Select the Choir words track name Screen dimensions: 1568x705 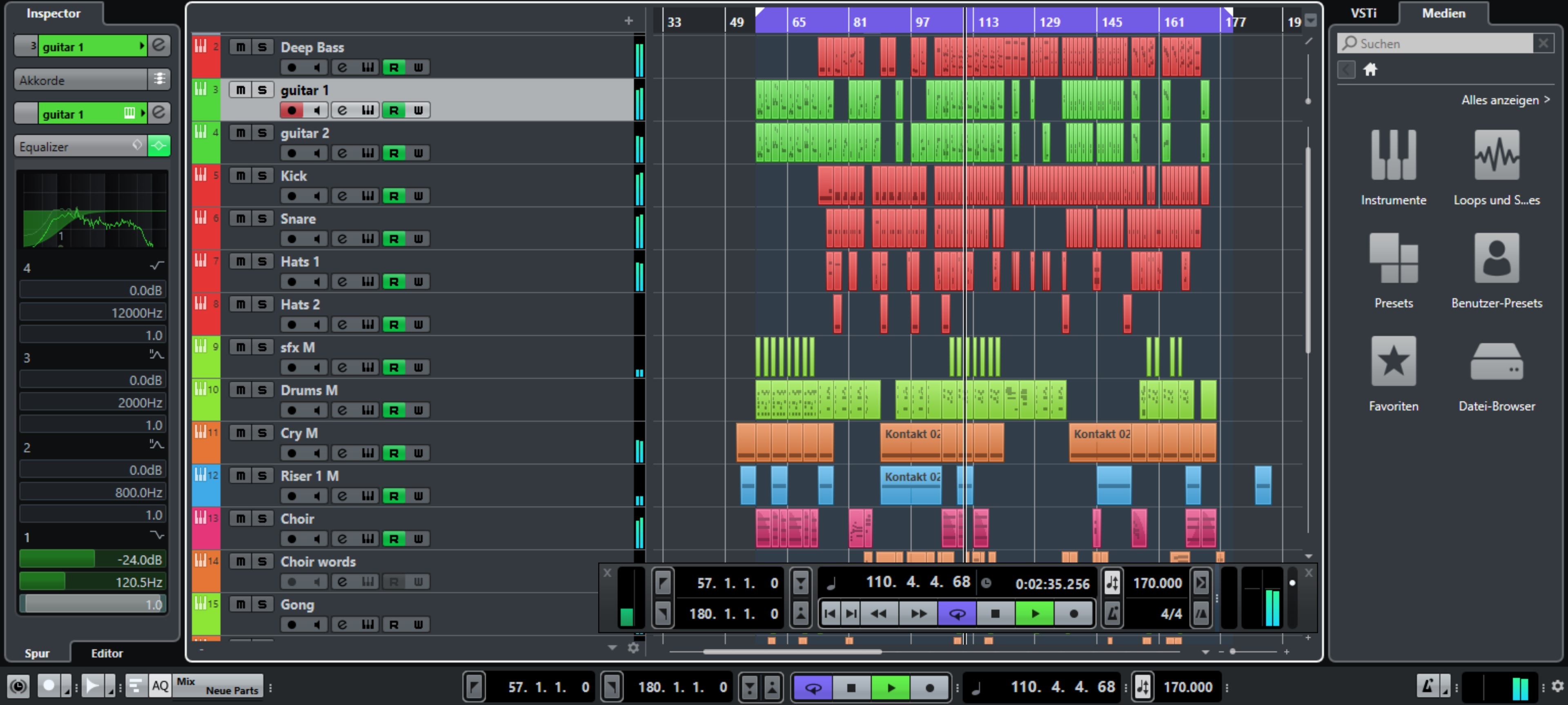tap(318, 562)
